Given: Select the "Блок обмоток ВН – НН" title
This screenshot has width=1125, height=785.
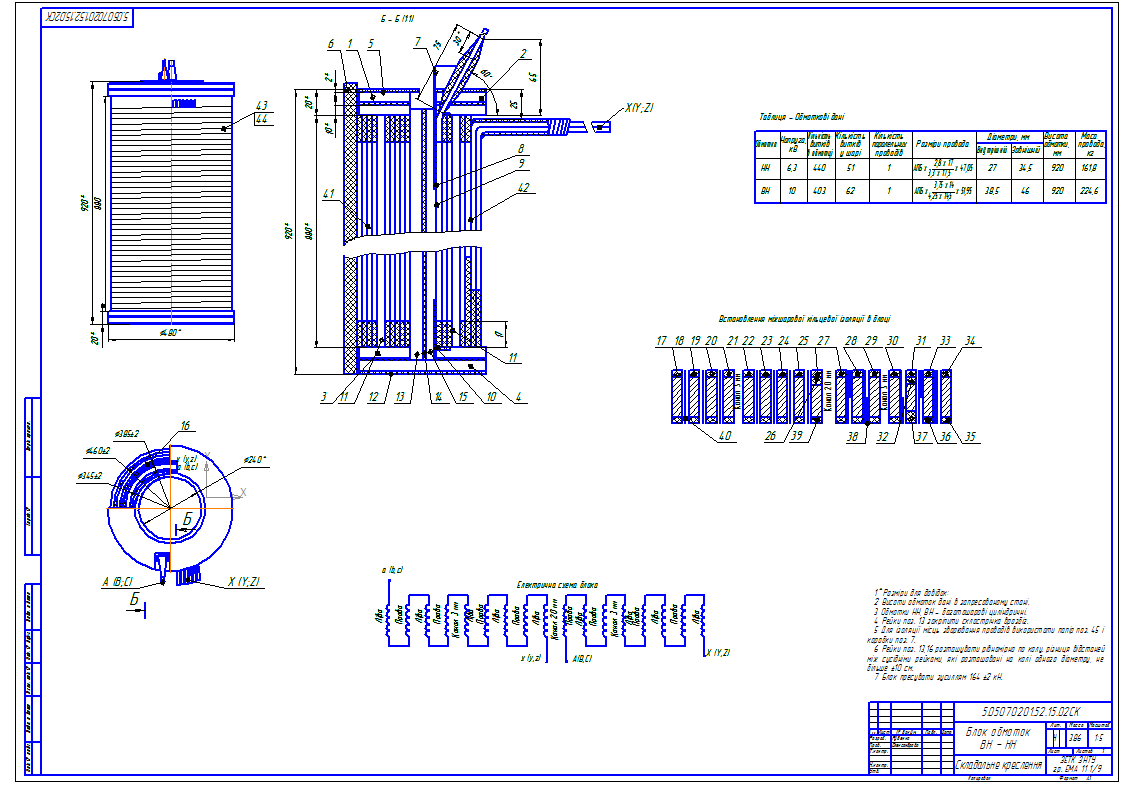Looking at the screenshot, I should click(x=998, y=738).
